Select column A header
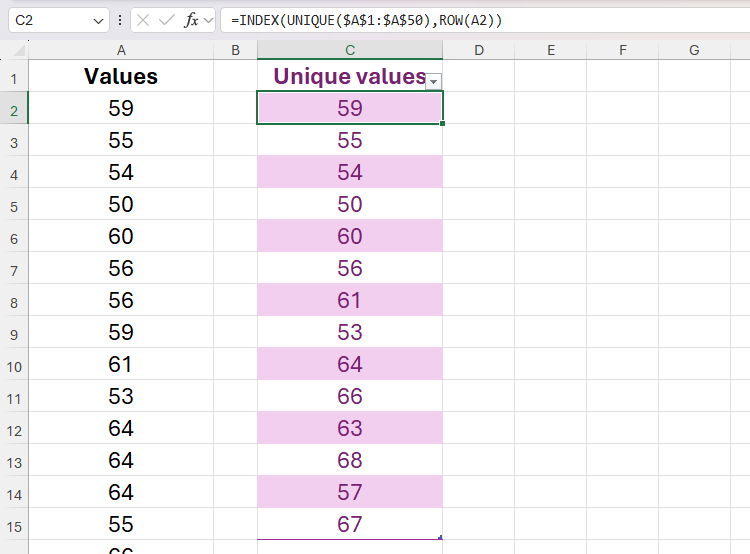Screen dimensions: 750x554 [121, 50]
